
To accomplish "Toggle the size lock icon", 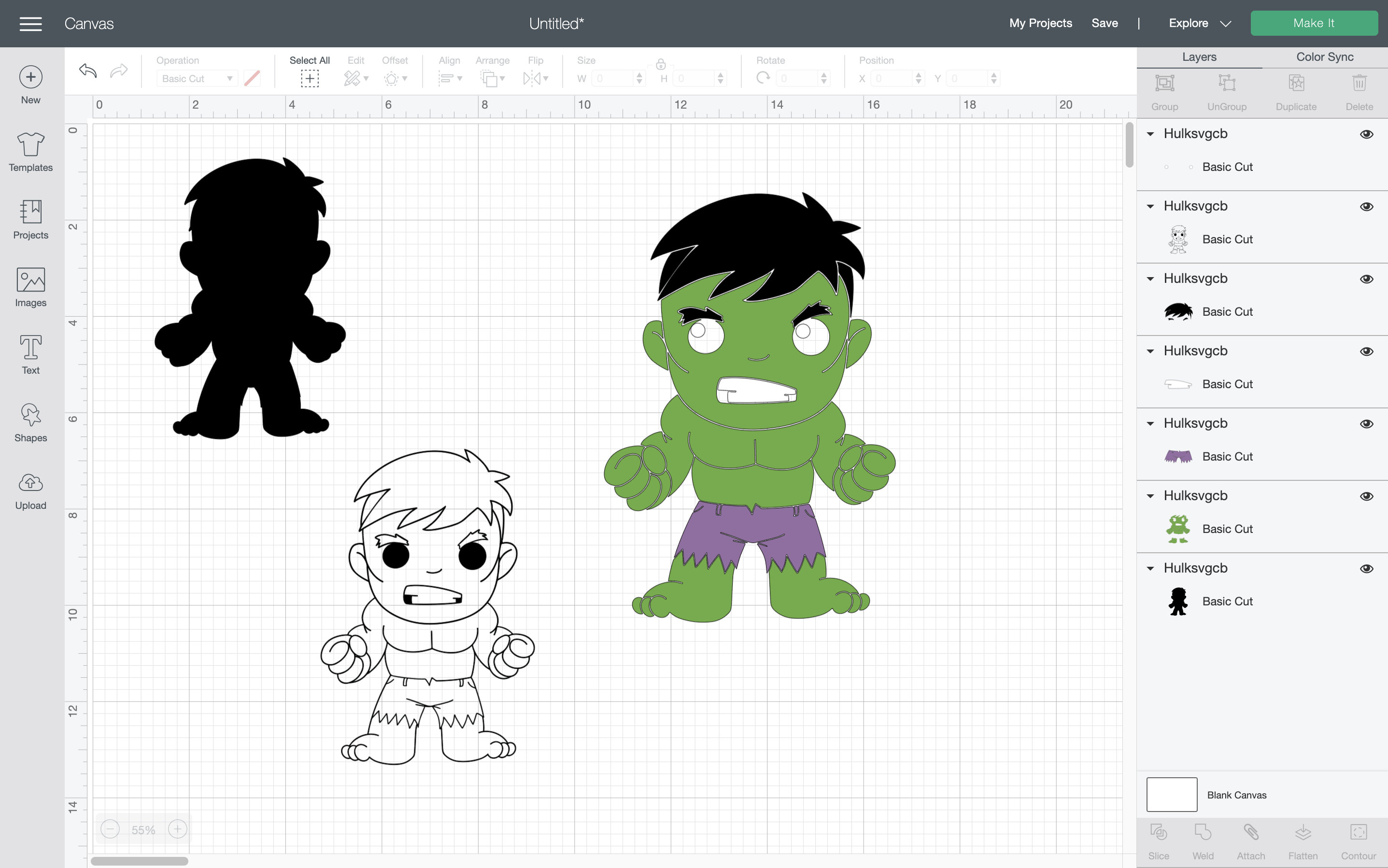I will pyautogui.click(x=661, y=64).
